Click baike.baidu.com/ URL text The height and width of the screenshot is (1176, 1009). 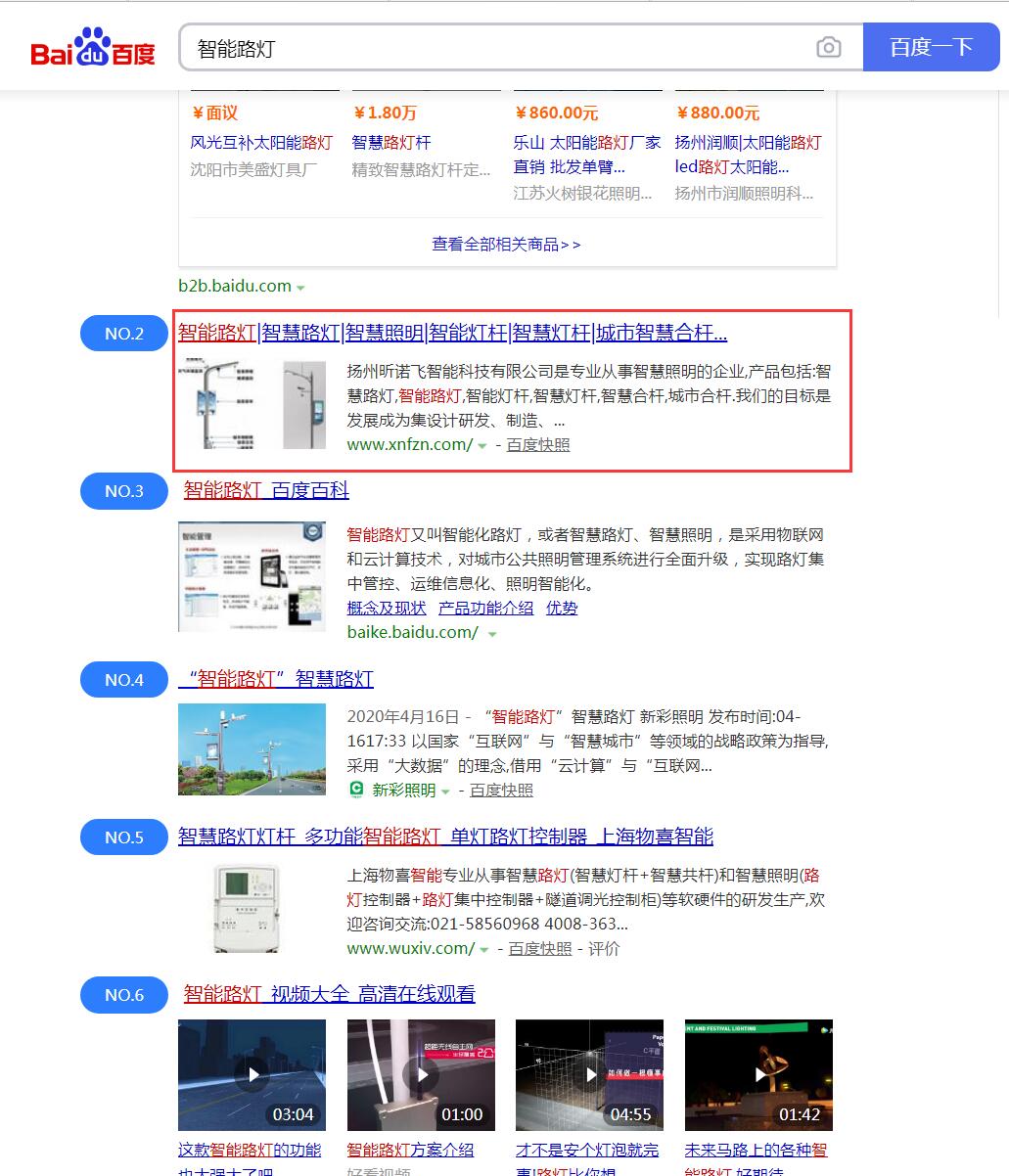[x=413, y=632]
